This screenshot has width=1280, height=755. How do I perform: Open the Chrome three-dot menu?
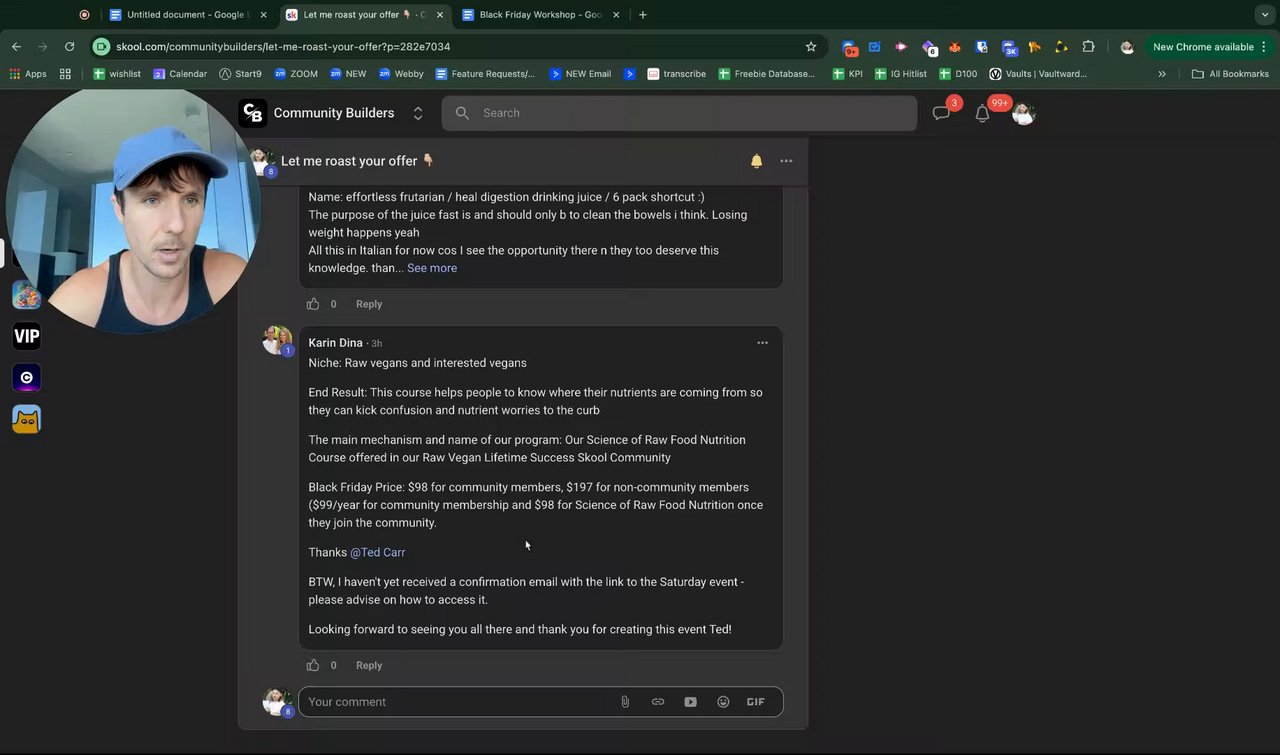(x=1264, y=47)
